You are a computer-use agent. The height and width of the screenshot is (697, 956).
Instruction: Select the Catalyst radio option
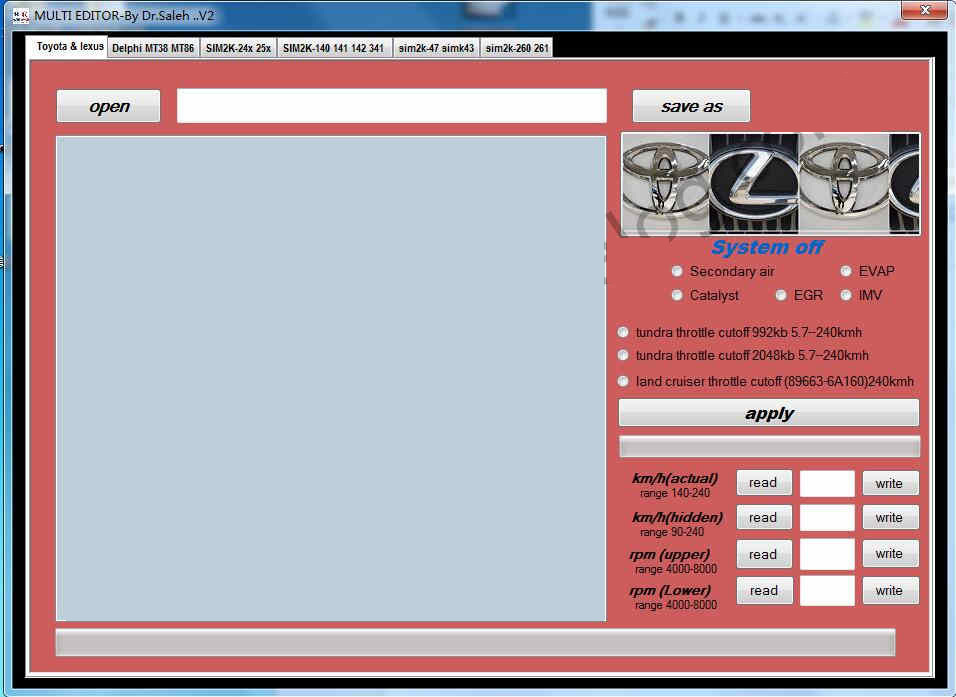coord(705,296)
